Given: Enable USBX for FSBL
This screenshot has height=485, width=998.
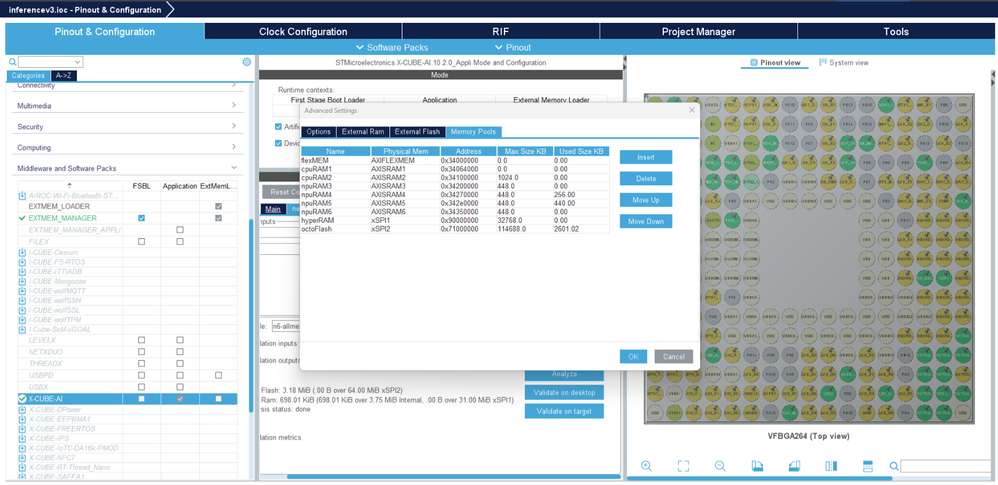Looking at the screenshot, I should click(141, 386).
